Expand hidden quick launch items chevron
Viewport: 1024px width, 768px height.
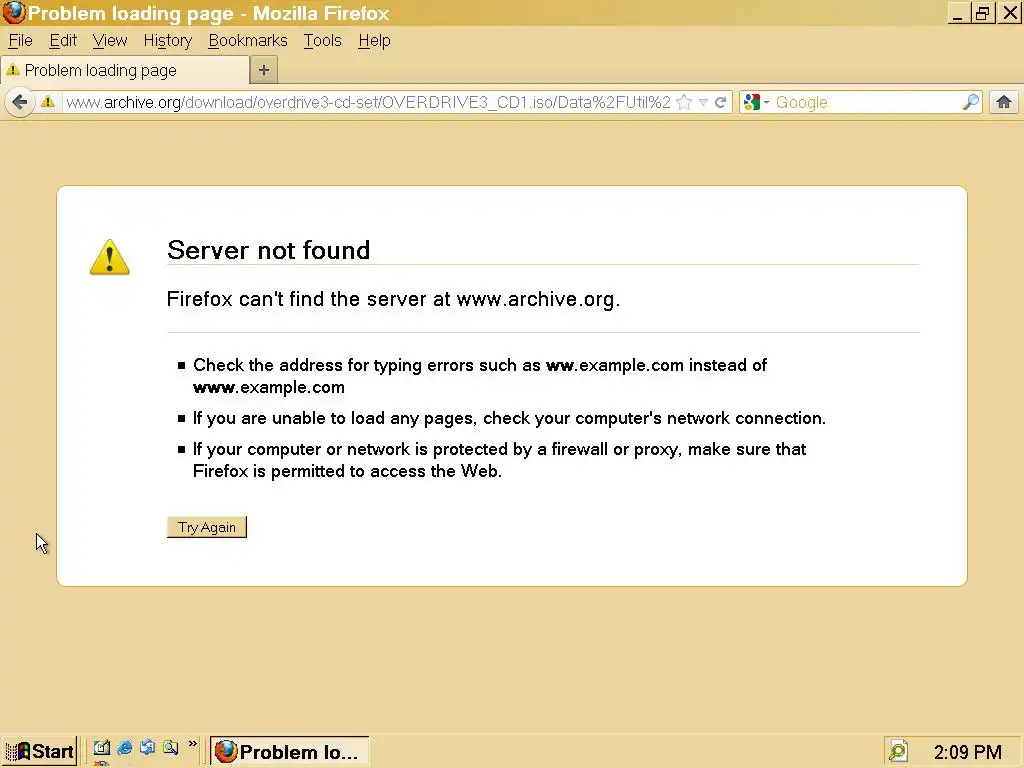pyautogui.click(x=192, y=744)
